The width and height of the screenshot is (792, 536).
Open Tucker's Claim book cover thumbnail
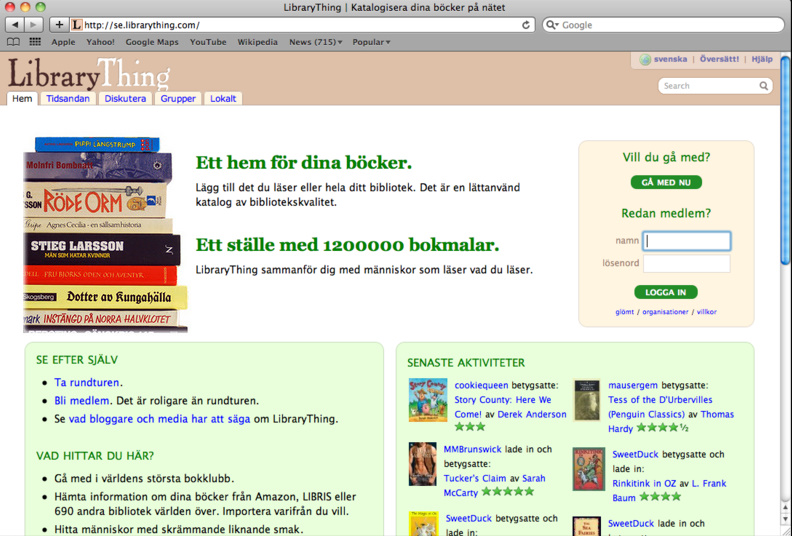(423, 464)
